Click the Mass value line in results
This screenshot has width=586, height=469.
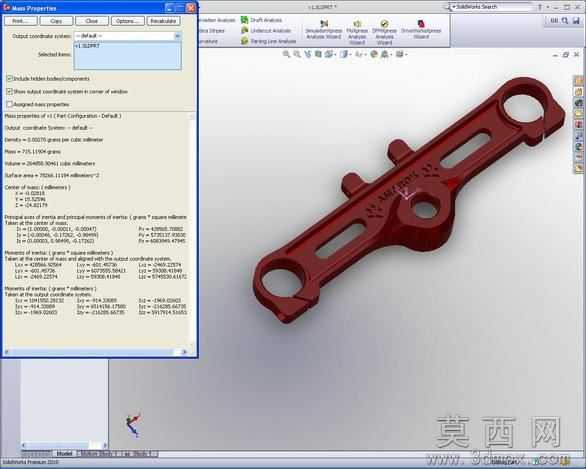coord(33,151)
